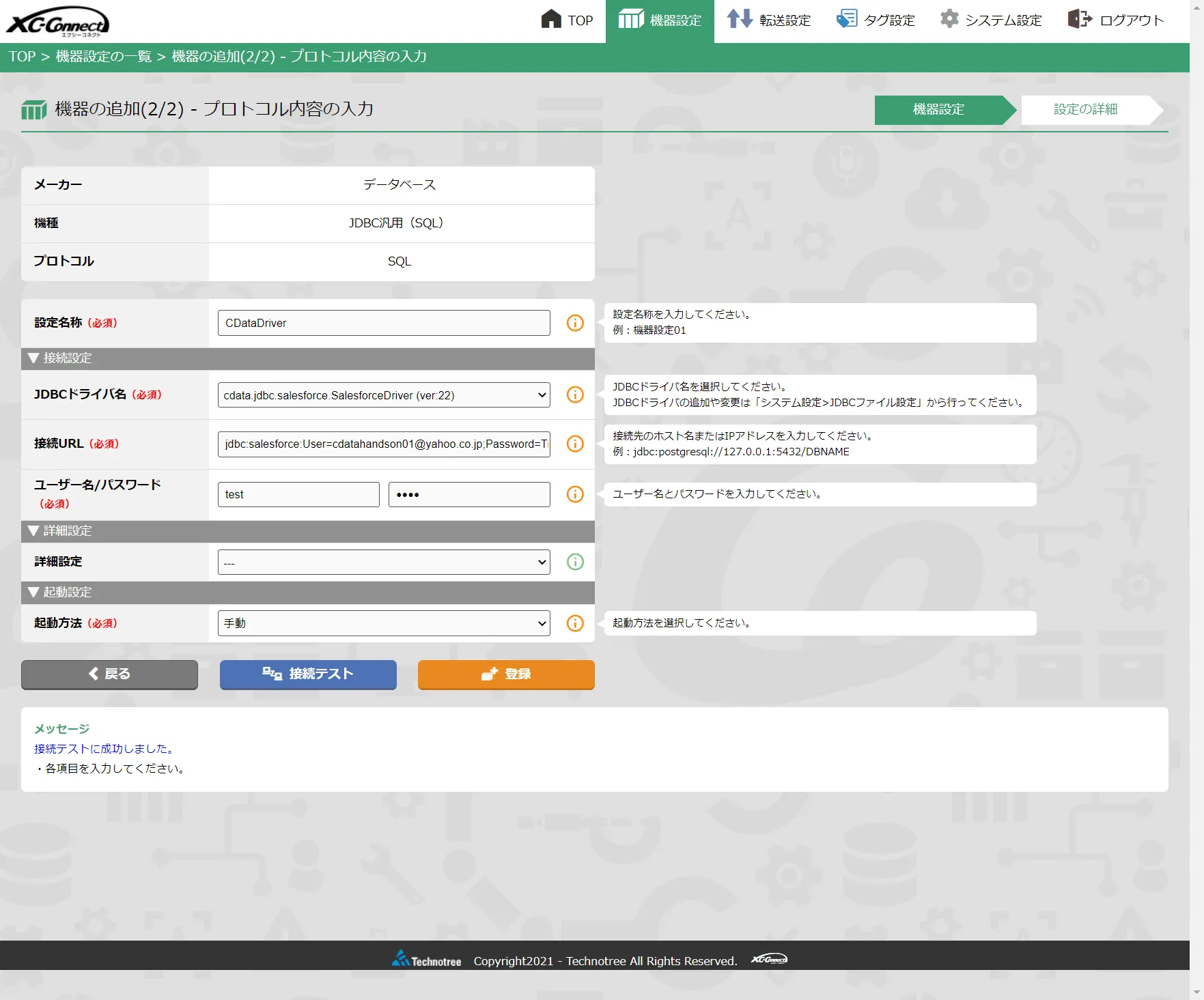The height and width of the screenshot is (1000, 1204).
Task: Open the 起動方法 dropdown showing 手動
Action: point(383,623)
